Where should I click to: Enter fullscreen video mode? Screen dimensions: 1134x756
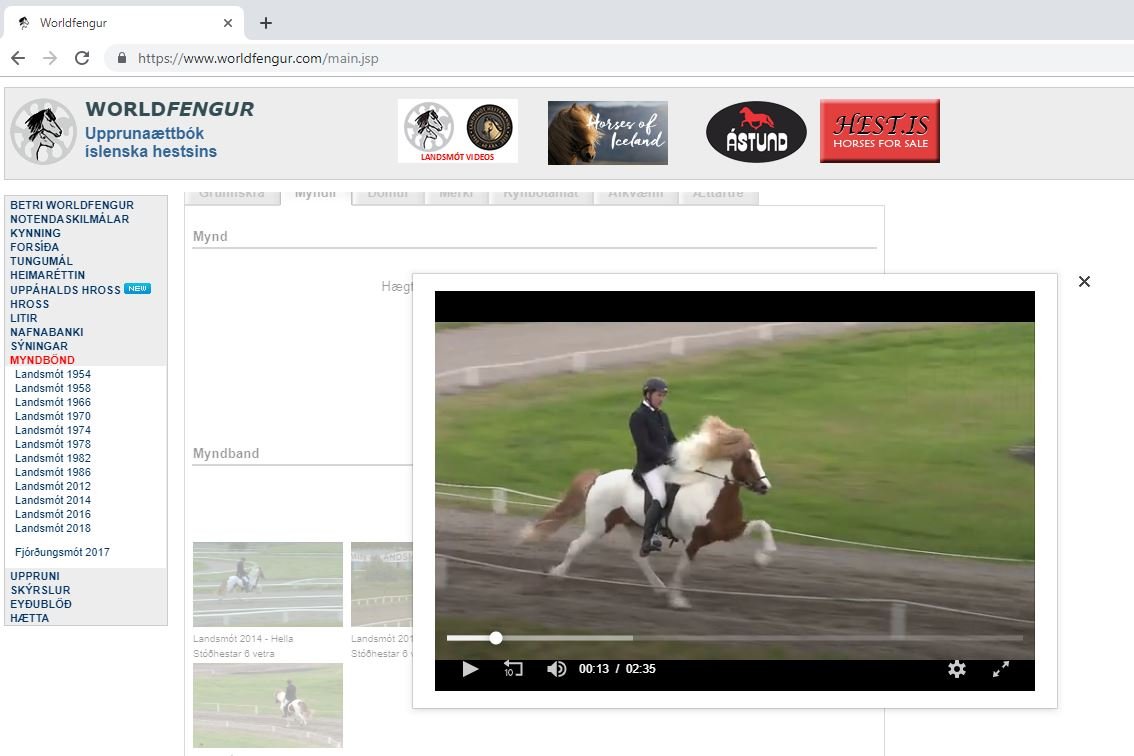click(x=1000, y=669)
